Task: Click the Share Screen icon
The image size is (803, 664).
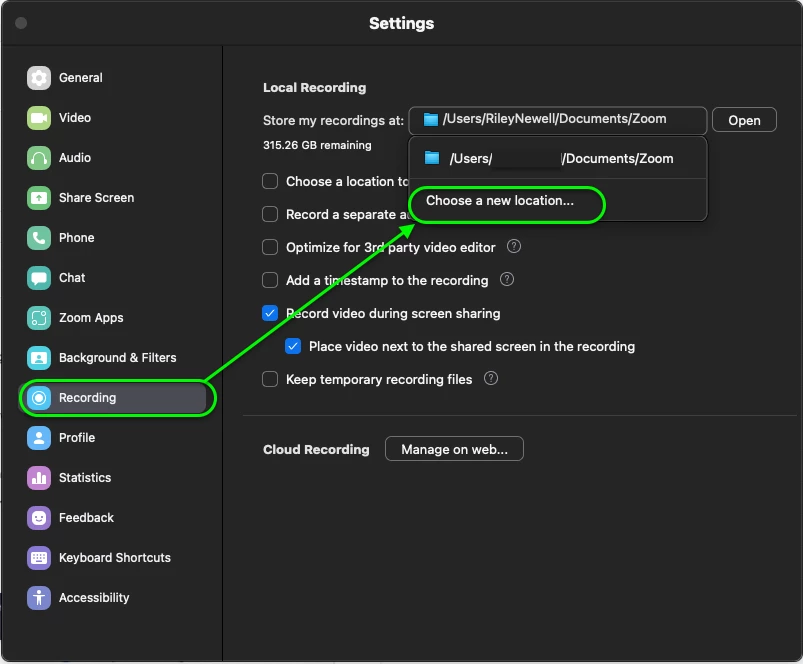Action: click(x=39, y=198)
